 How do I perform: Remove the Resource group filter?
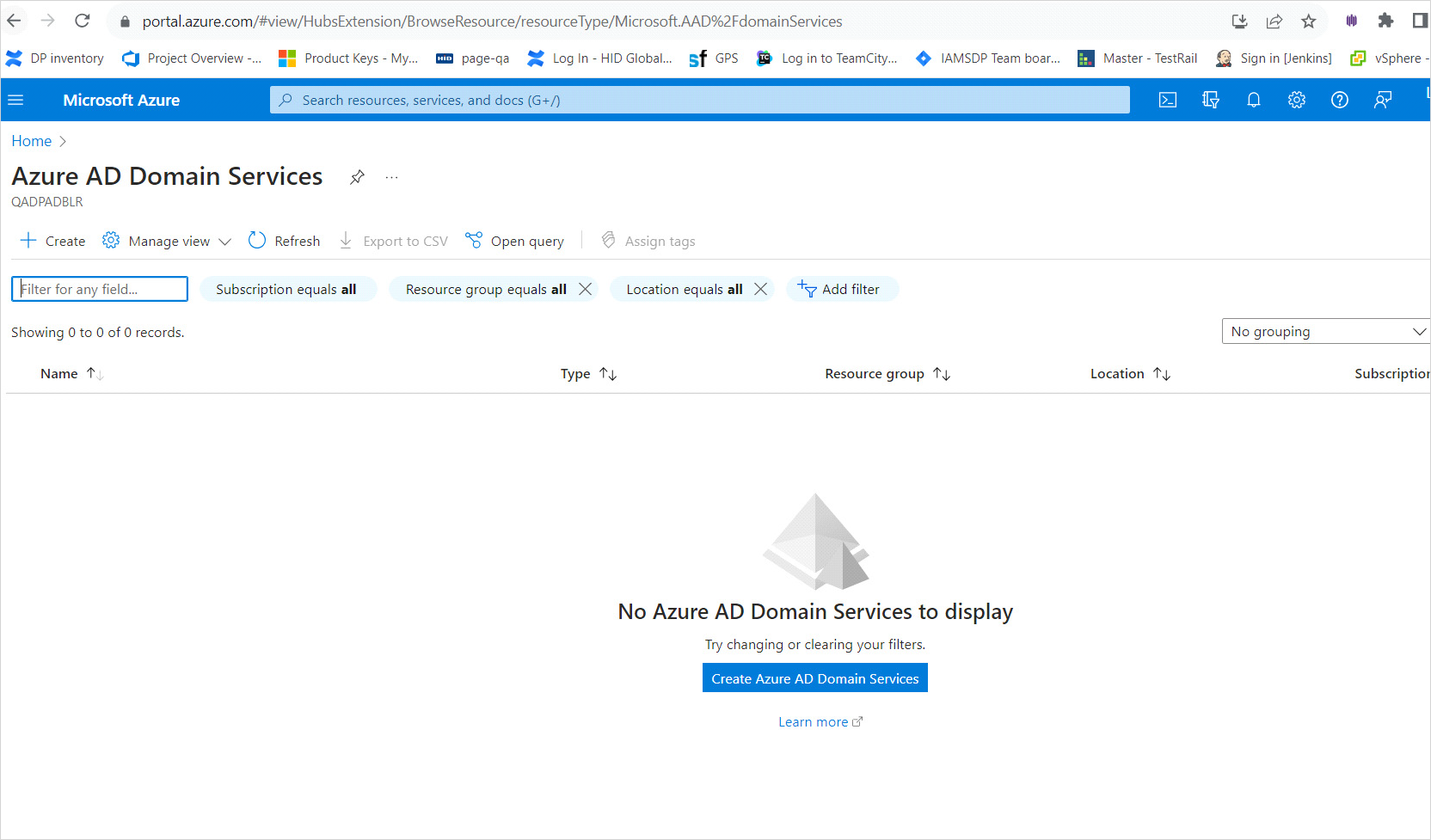[586, 289]
